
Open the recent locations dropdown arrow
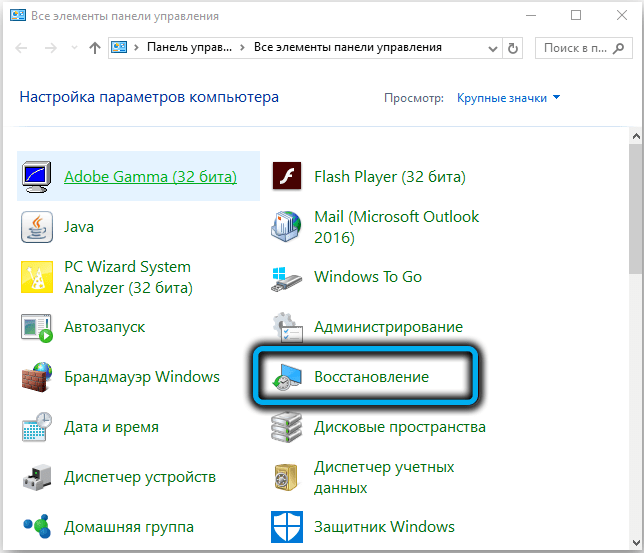[x=74, y=48]
